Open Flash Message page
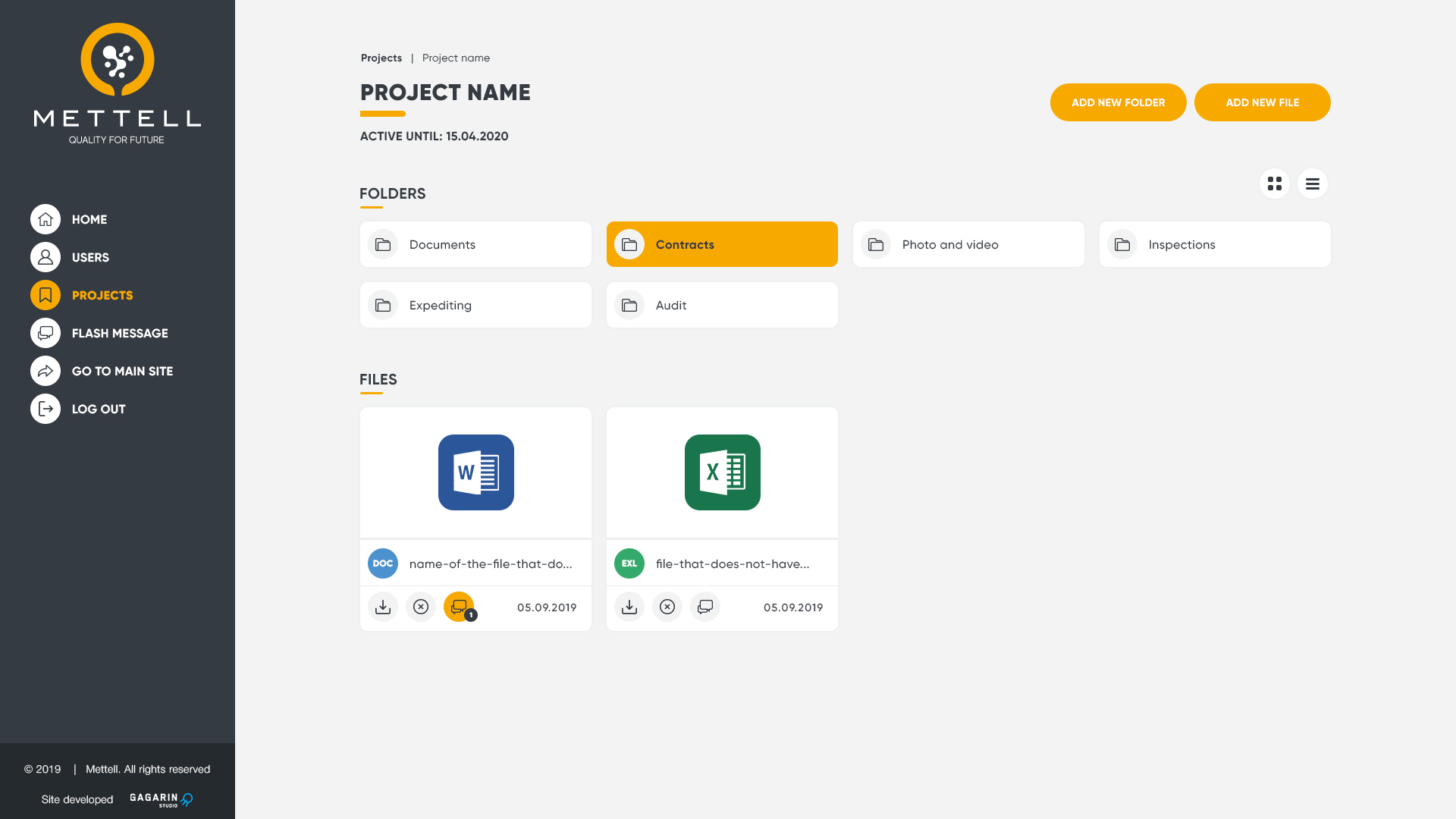The width and height of the screenshot is (1456, 819). coord(119,333)
